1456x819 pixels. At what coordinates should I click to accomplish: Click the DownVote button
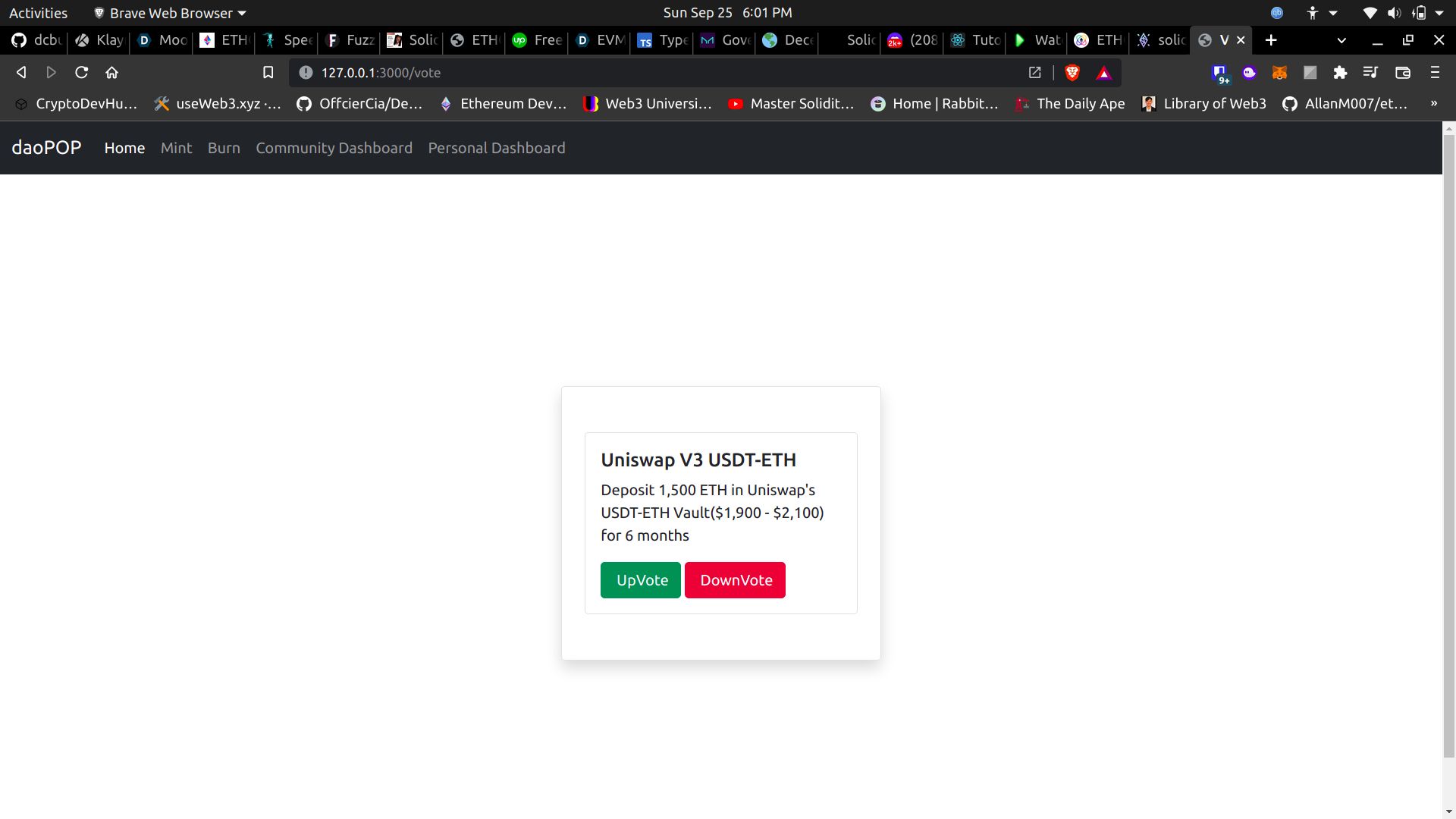click(735, 580)
